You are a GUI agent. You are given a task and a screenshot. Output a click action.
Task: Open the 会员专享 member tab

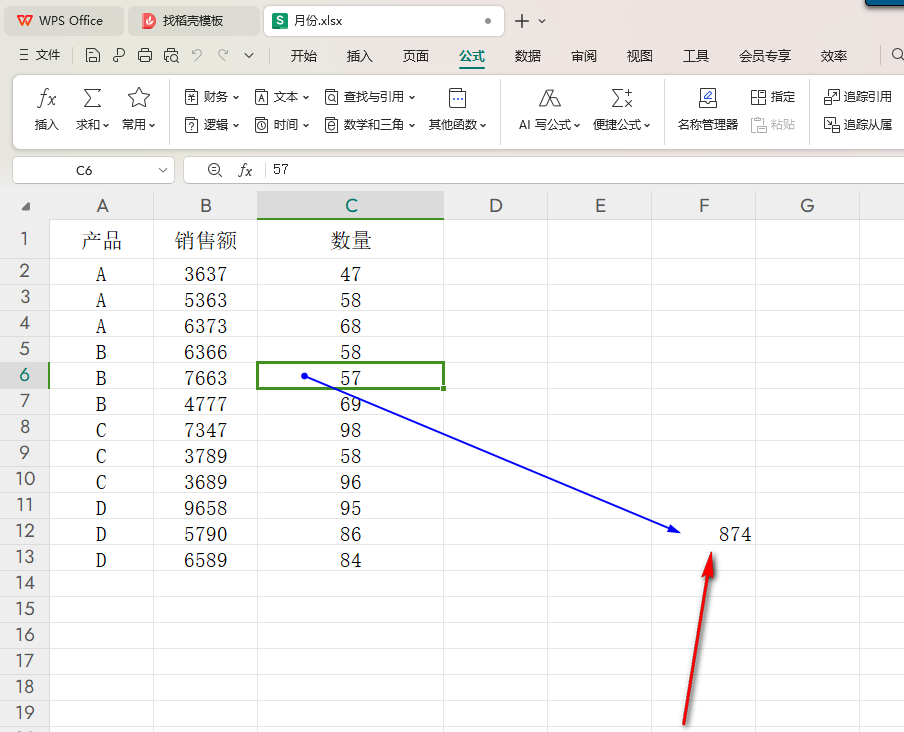click(x=765, y=56)
